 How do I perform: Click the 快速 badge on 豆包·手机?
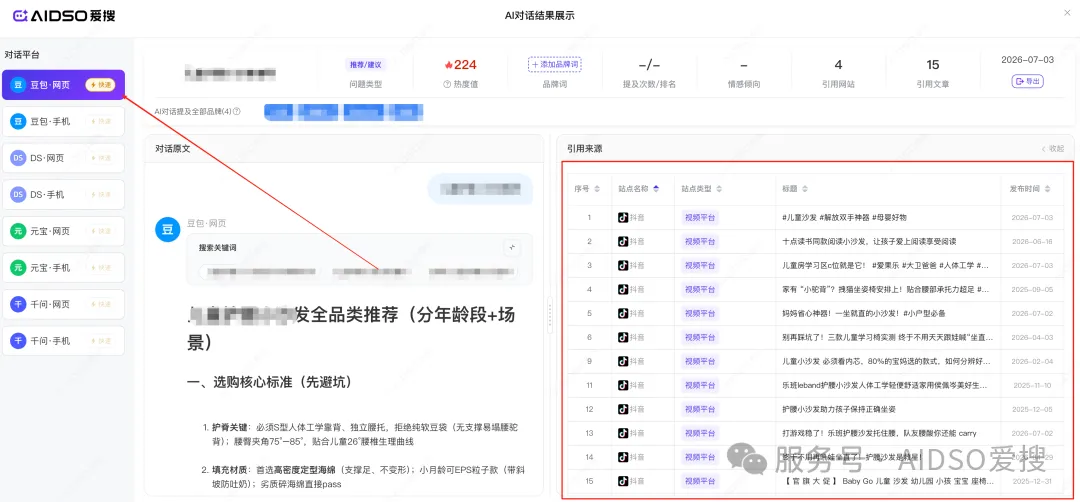point(101,121)
